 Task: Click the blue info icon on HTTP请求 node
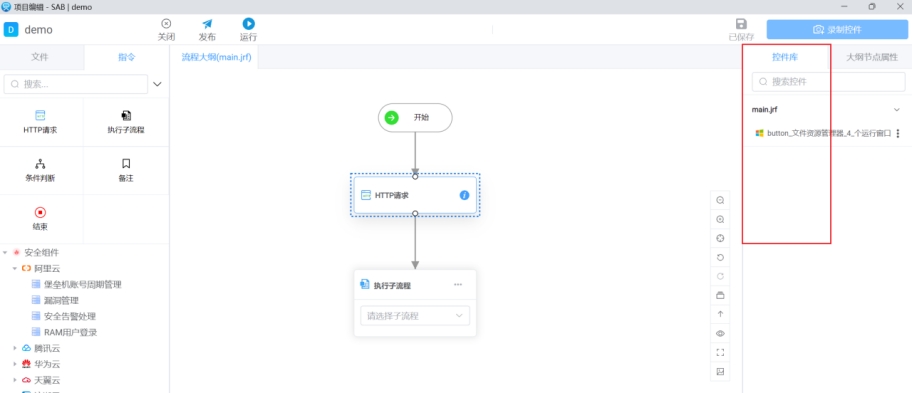pos(464,195)
